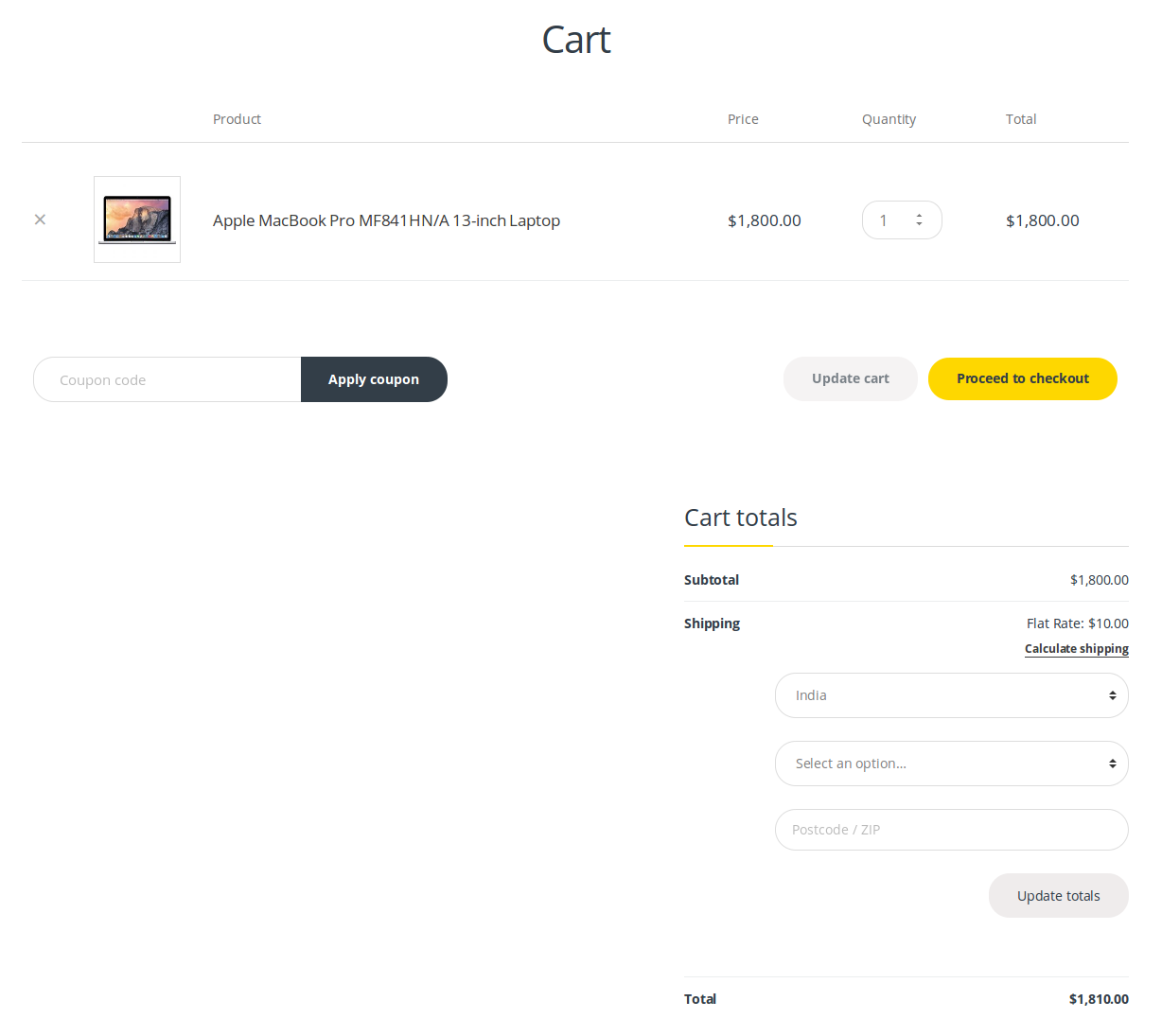Select the Flat Rate: $10.00 shipping text

[x=1077, y=623]
